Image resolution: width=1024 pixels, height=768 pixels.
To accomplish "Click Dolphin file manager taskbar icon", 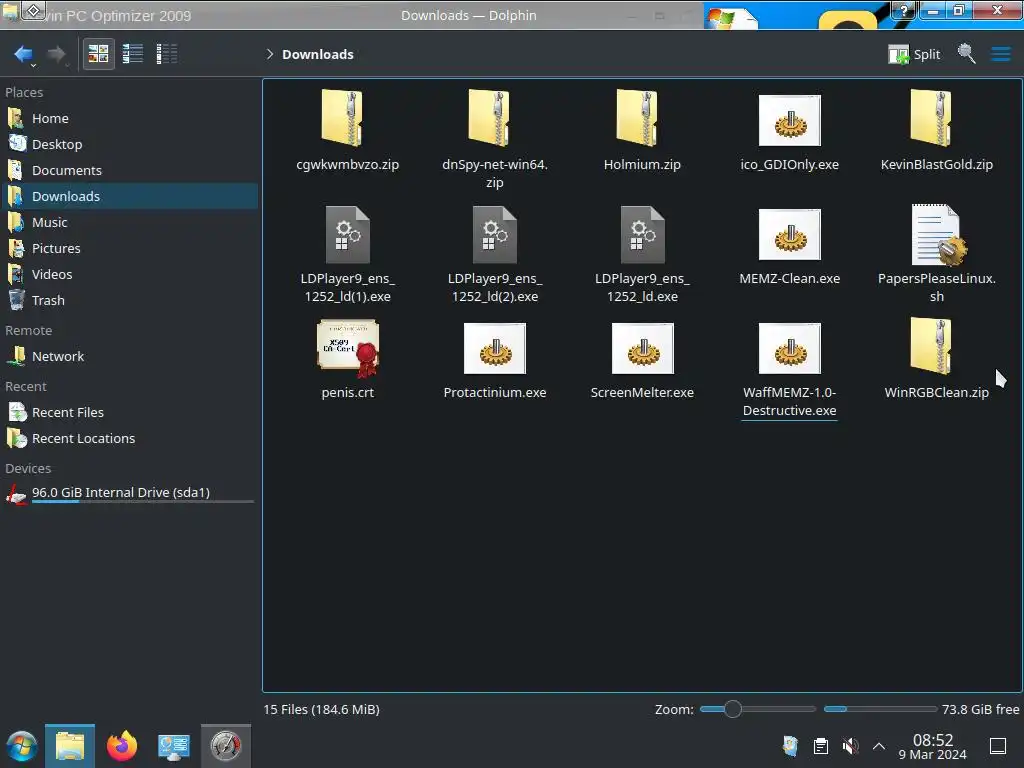I will tap(70, 746).
